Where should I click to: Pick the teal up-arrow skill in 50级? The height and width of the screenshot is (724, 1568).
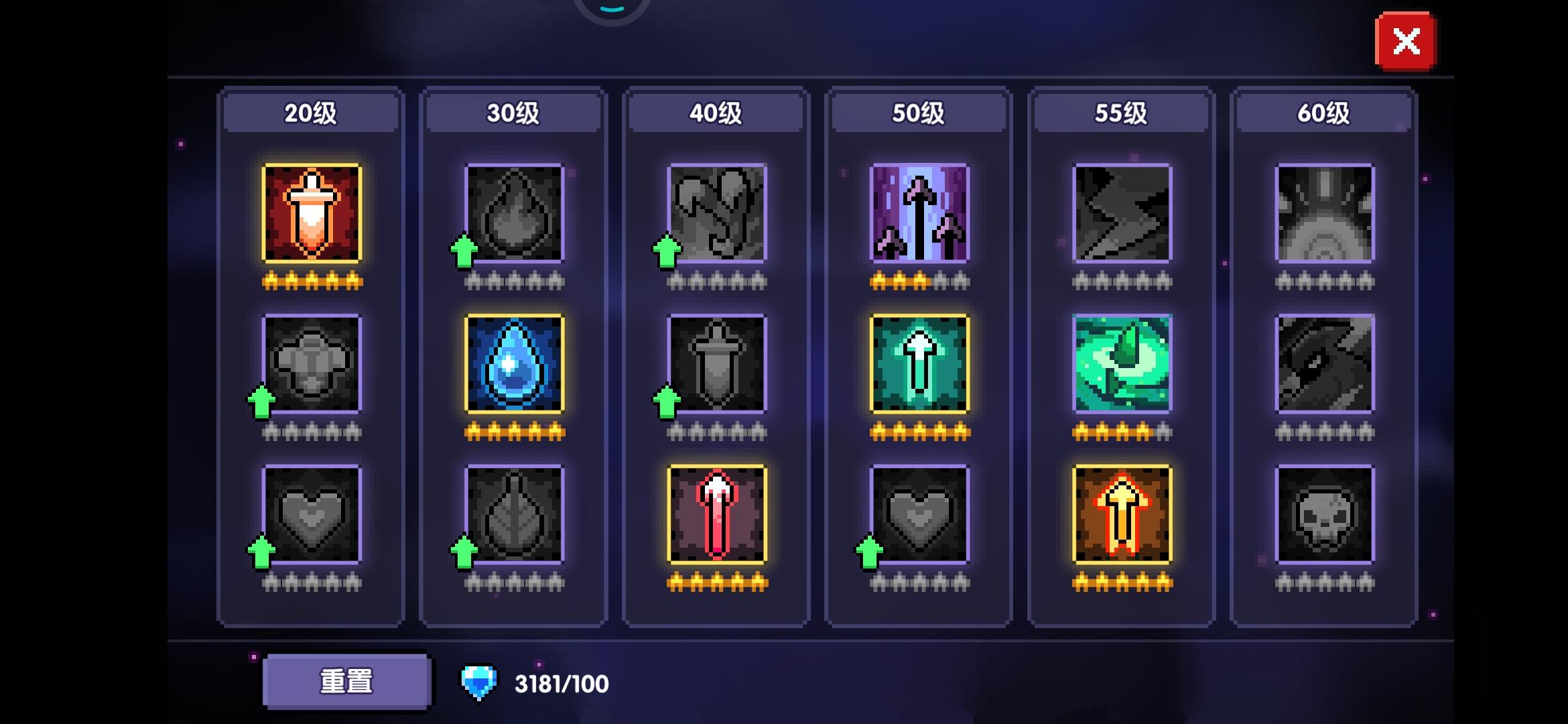coord(919,363)
